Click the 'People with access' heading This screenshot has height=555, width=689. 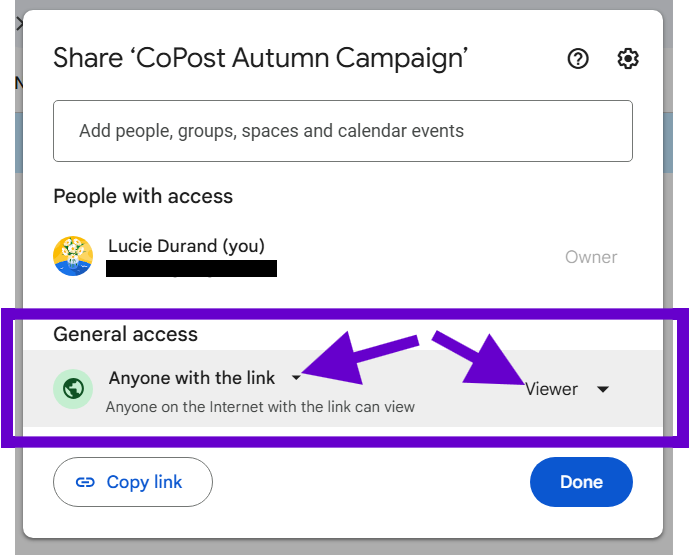[x=143, y=197]
